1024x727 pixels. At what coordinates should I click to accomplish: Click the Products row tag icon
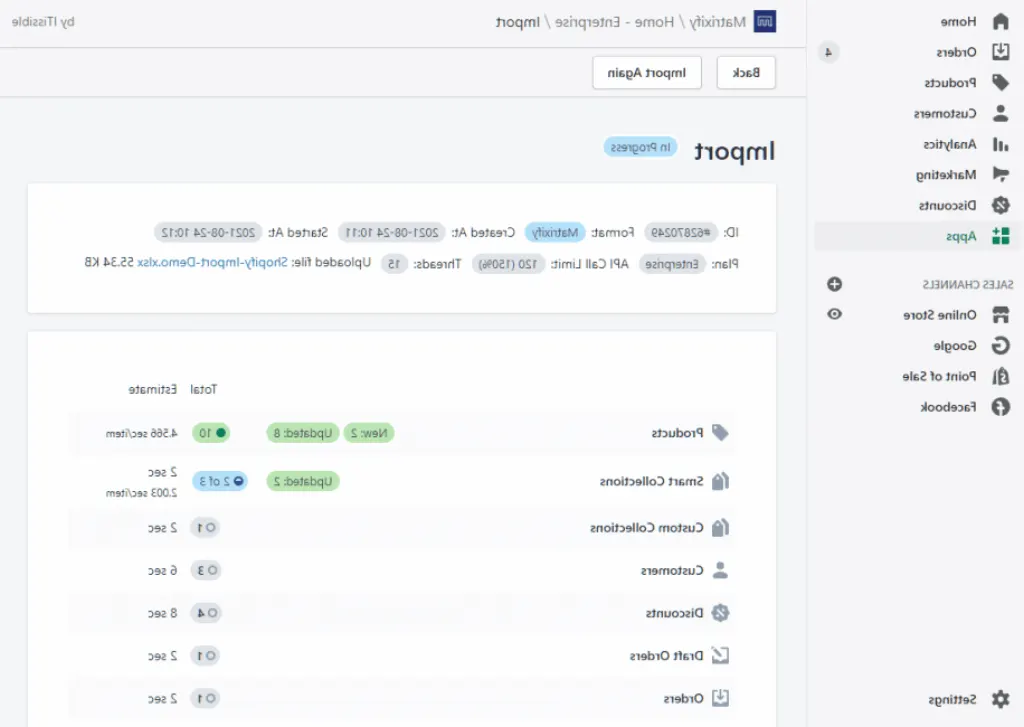(720, 433)
